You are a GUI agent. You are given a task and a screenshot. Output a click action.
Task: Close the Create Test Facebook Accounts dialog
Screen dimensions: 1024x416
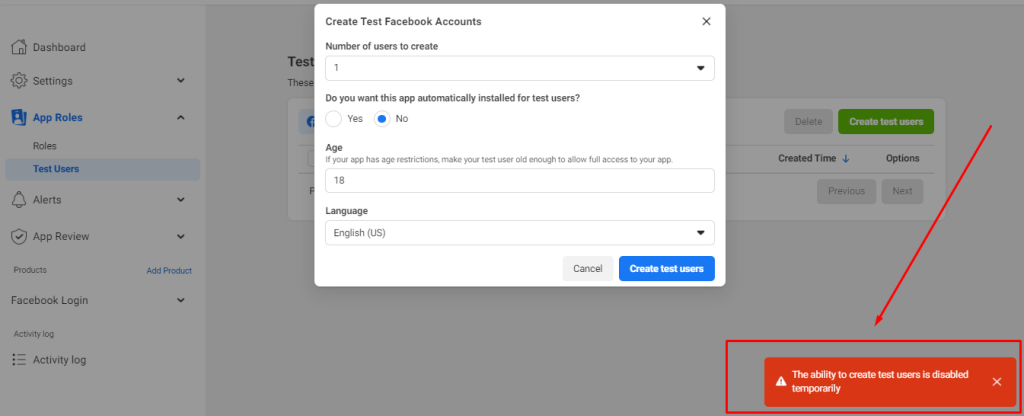click(706, 22)
